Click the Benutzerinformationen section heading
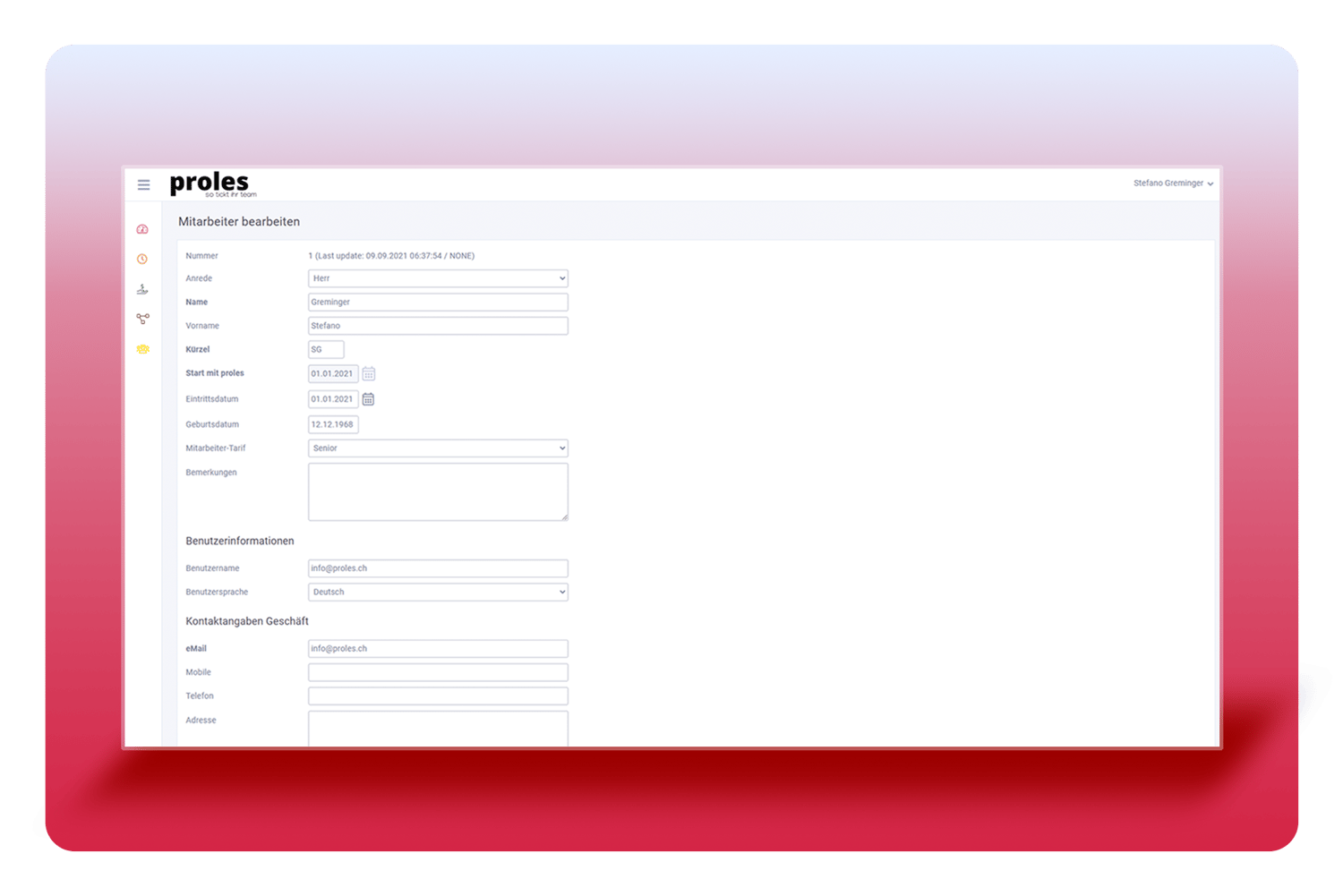1343x896 pixels. [240, 542]
